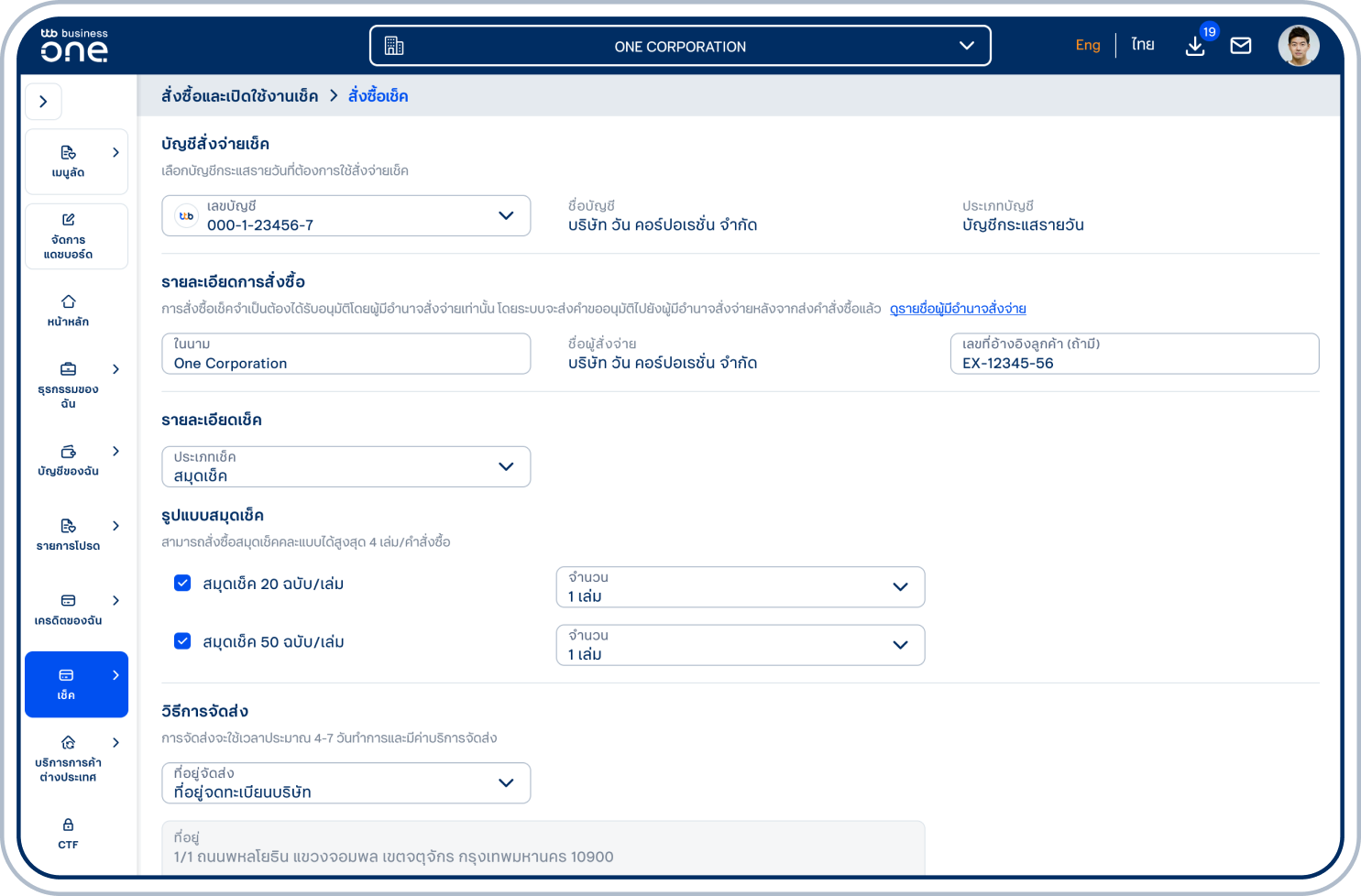This screenshot has width=1361, height=896.
Task: Uncheck สมุดเช็ค 20 ฉบับ/เล่ม checkbox
Action: pos(182,584)
